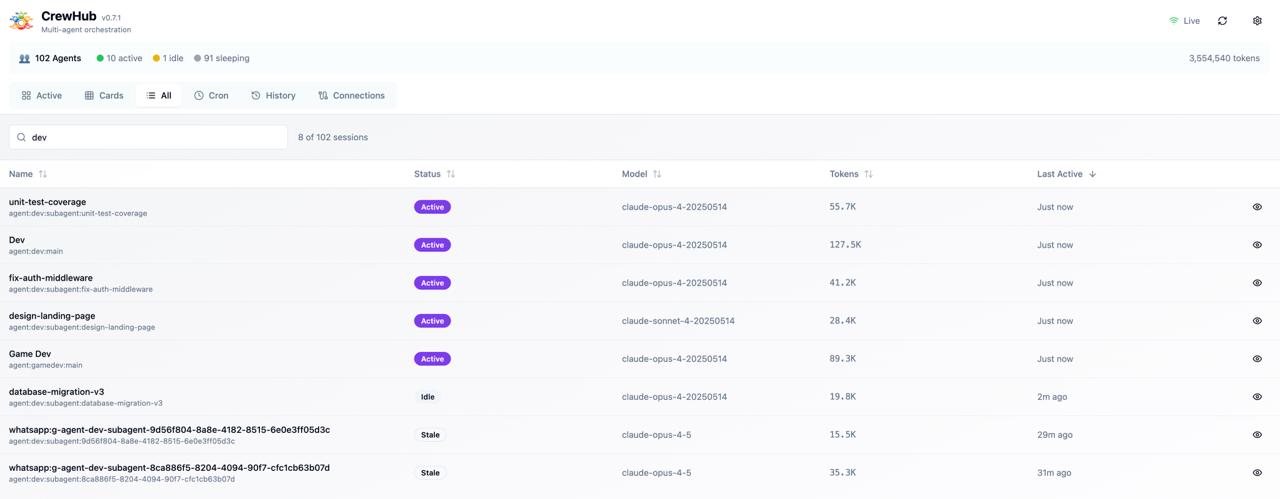Open the design-landing-page session name
The image size is (1280, 499).
(52, 316)
